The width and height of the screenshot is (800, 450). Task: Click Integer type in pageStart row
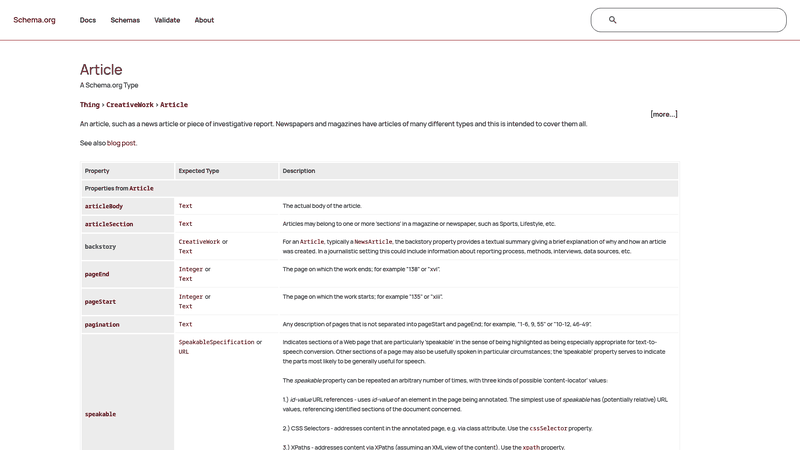point(191,296)
